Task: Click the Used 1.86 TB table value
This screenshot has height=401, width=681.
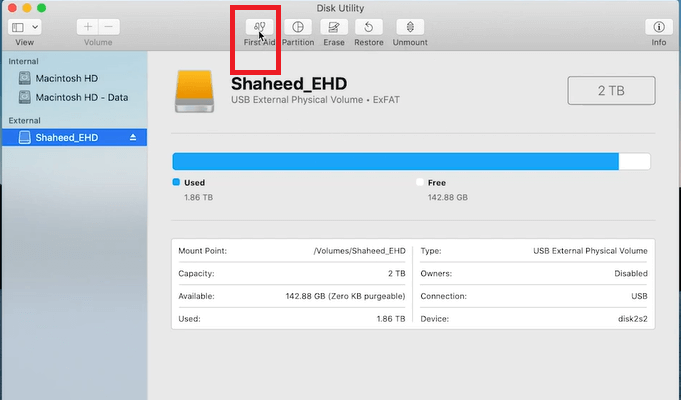Action: [x=391, y=319]
